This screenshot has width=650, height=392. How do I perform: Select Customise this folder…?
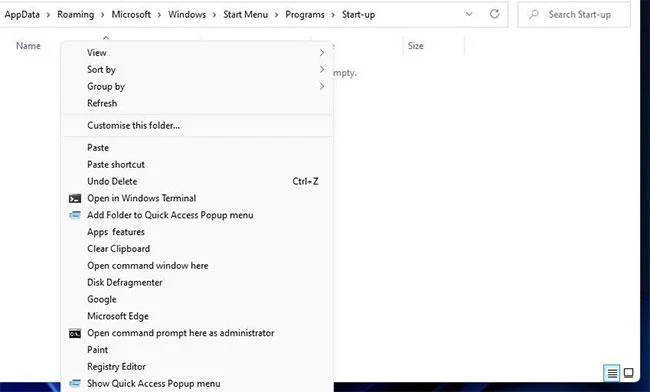tap(197, 125)
